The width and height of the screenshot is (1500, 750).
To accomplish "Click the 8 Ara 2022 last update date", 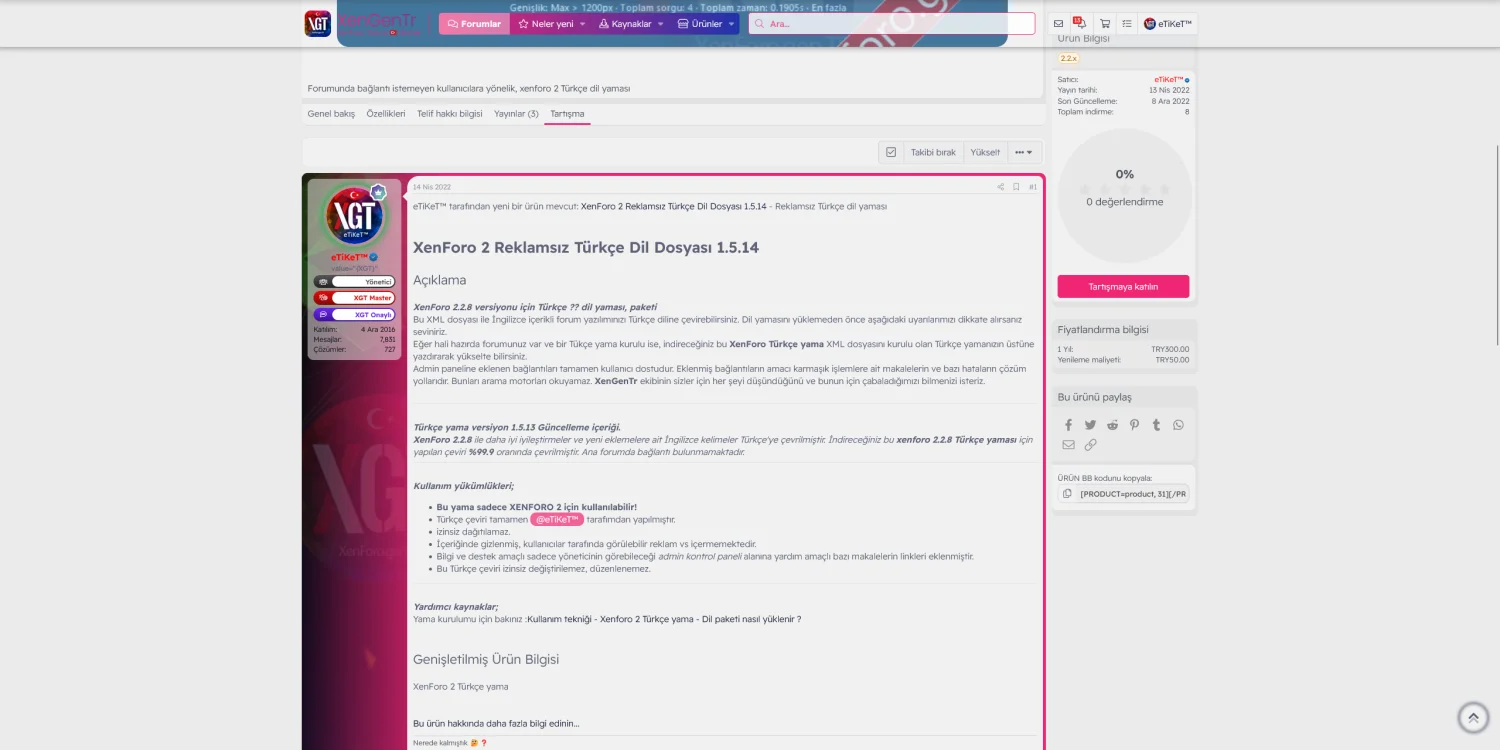I will (1170, 101).
